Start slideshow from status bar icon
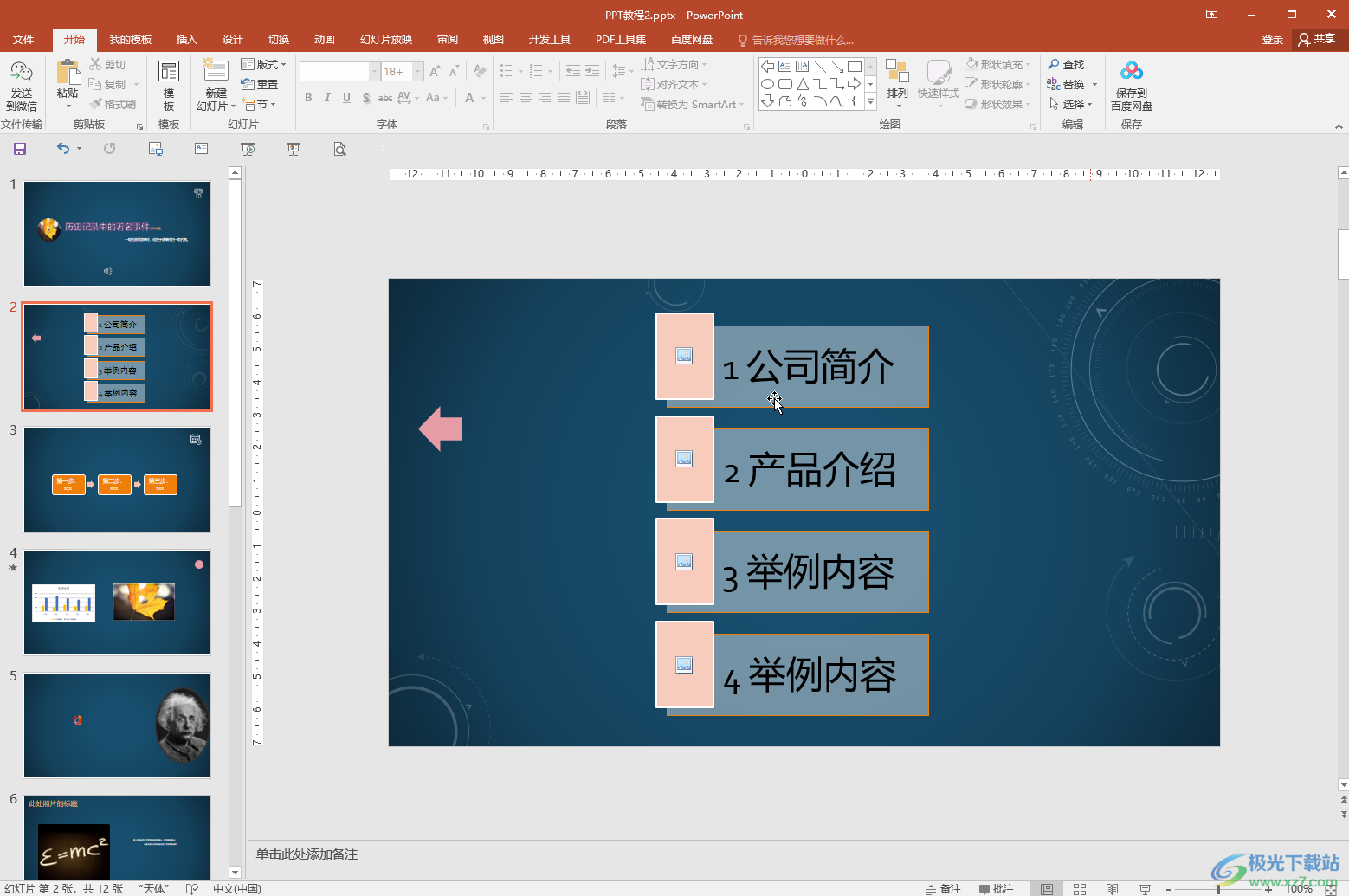 coord(1145,889)
